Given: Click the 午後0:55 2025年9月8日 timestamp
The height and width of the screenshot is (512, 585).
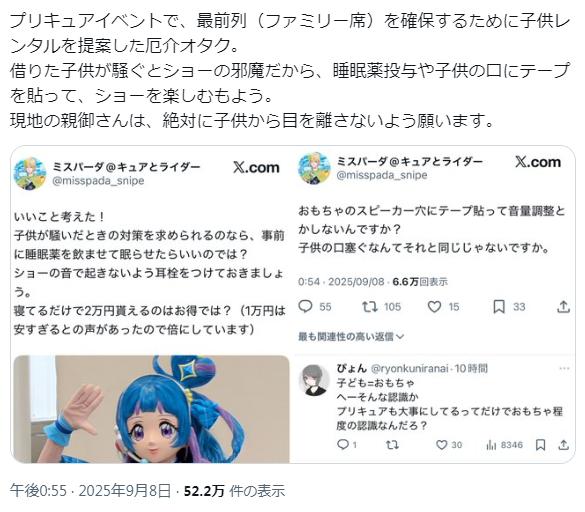Looking at the screenshot, I should [x=91, y=491].
